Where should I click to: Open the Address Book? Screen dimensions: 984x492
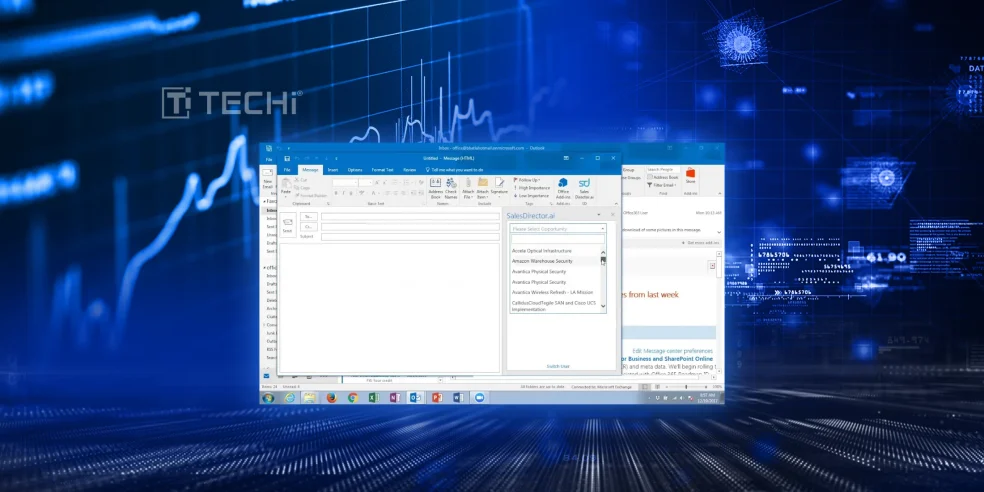click(435, 185)
